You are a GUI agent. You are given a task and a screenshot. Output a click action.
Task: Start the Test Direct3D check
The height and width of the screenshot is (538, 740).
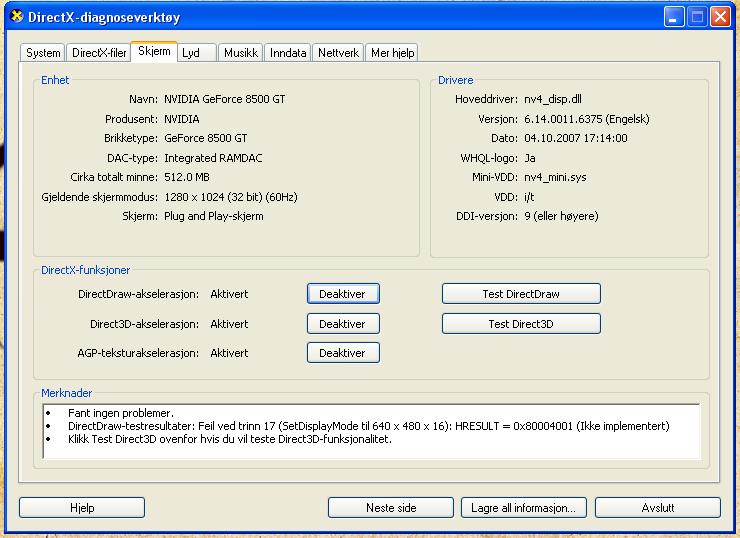click(520, 324)
